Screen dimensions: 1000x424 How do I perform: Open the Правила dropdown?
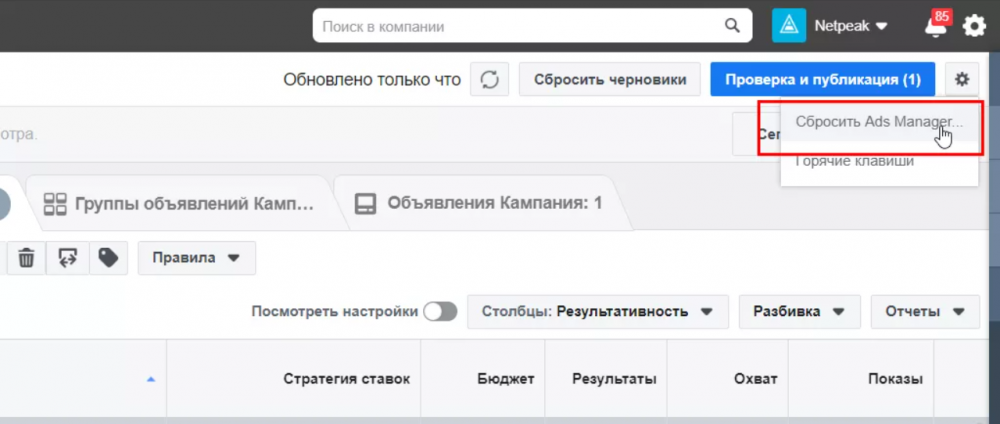tap(196, 258)
